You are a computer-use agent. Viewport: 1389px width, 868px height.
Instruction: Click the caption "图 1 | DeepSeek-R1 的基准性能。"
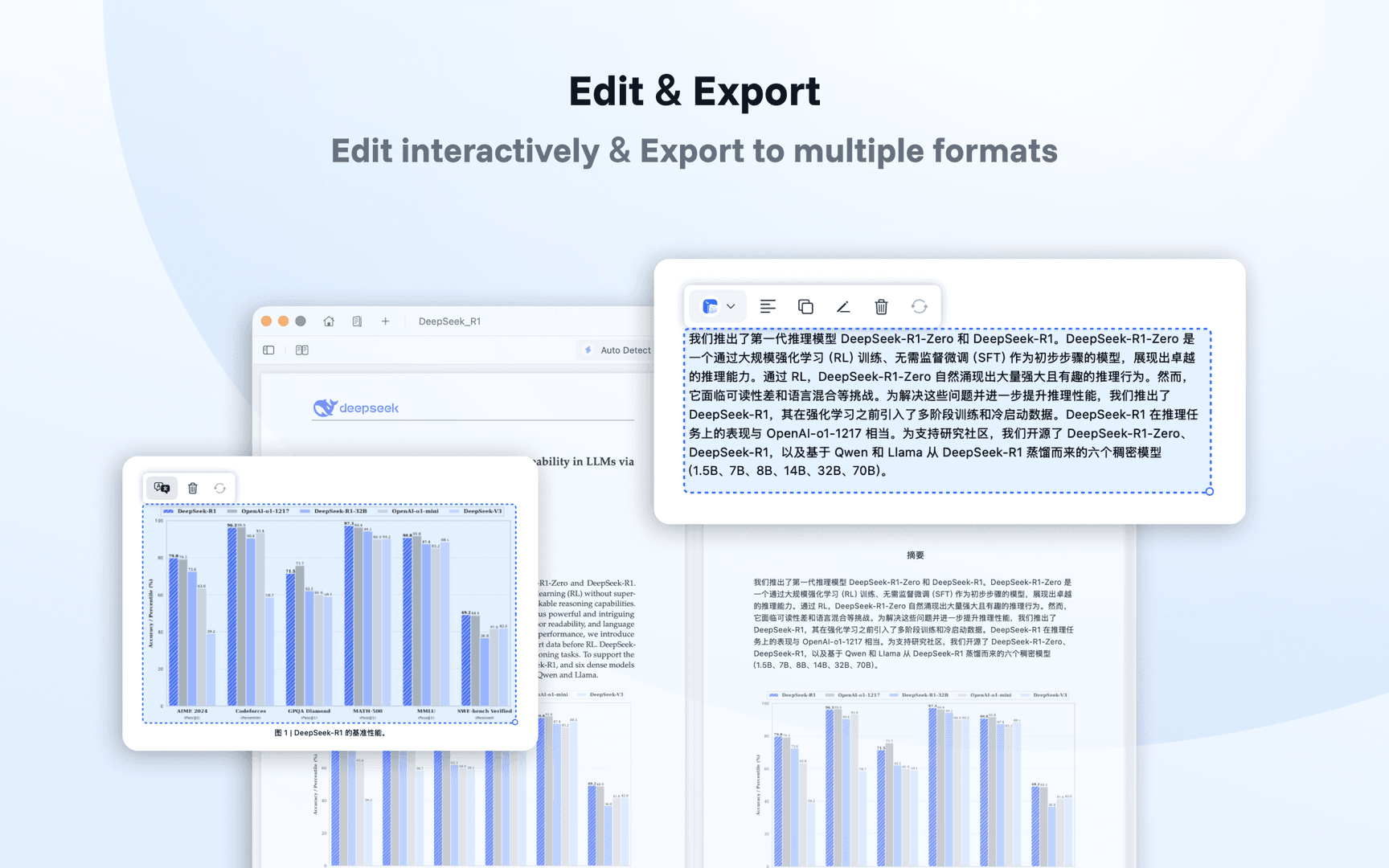click(330, 733)
